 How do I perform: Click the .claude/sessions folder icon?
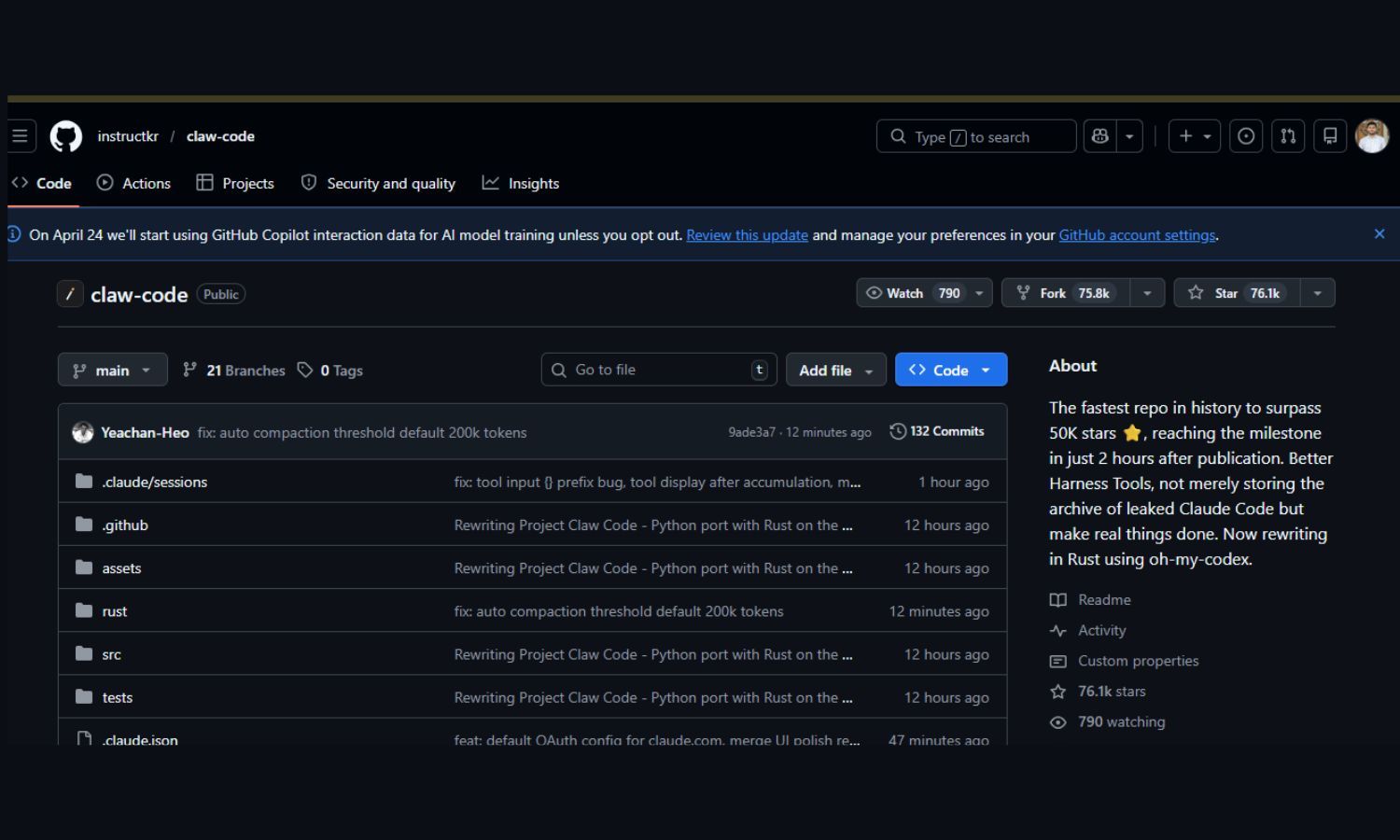pos(84,482)
